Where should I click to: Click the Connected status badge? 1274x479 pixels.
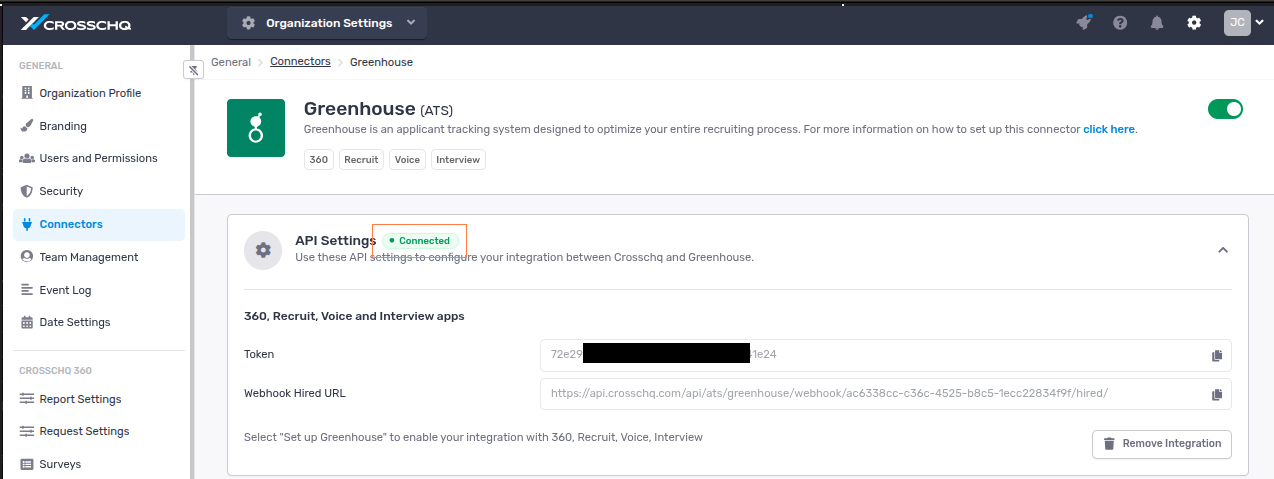point(420,241)
